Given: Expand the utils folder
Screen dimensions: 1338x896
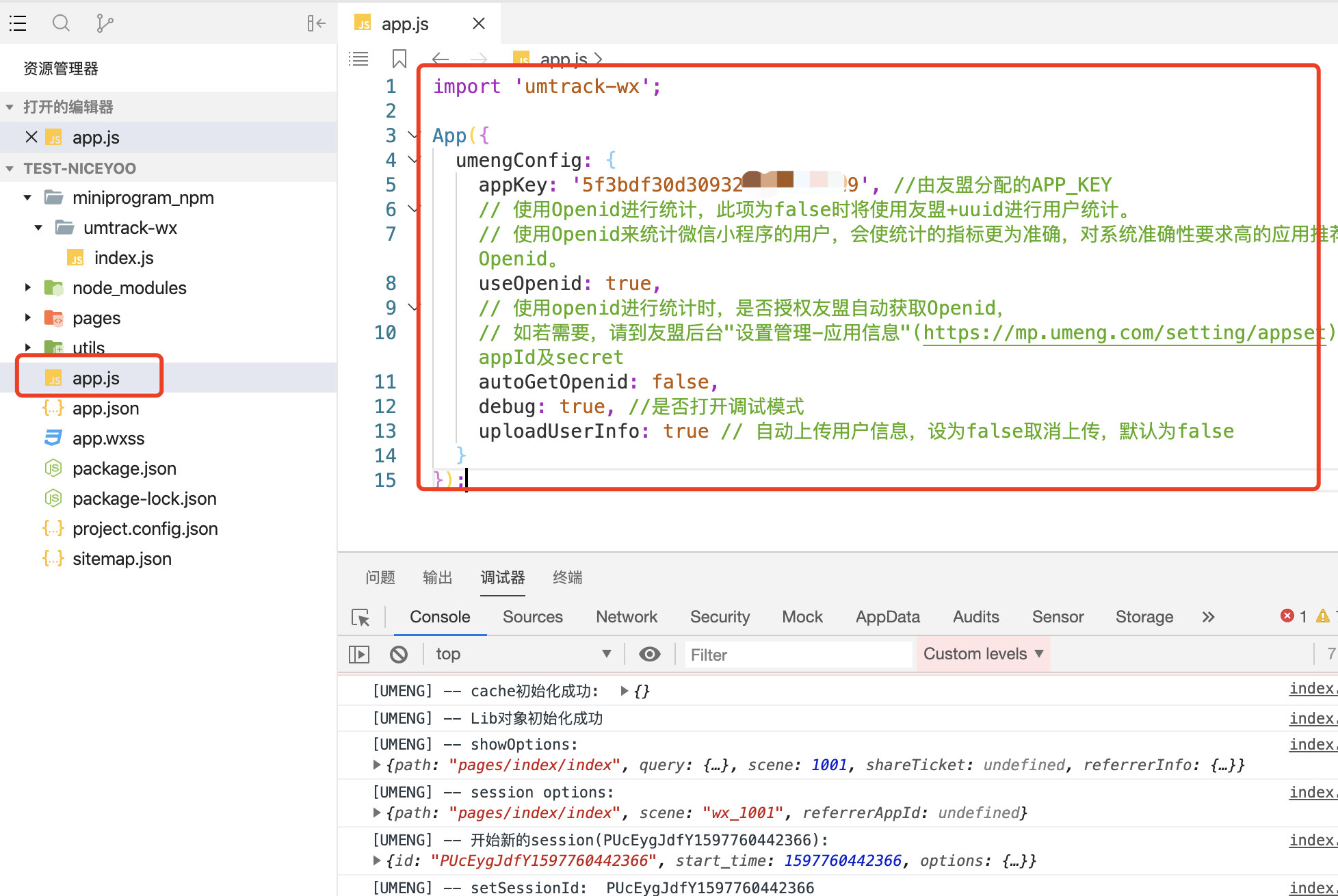Looking at the screenshot, I should (x=27, y=347).
